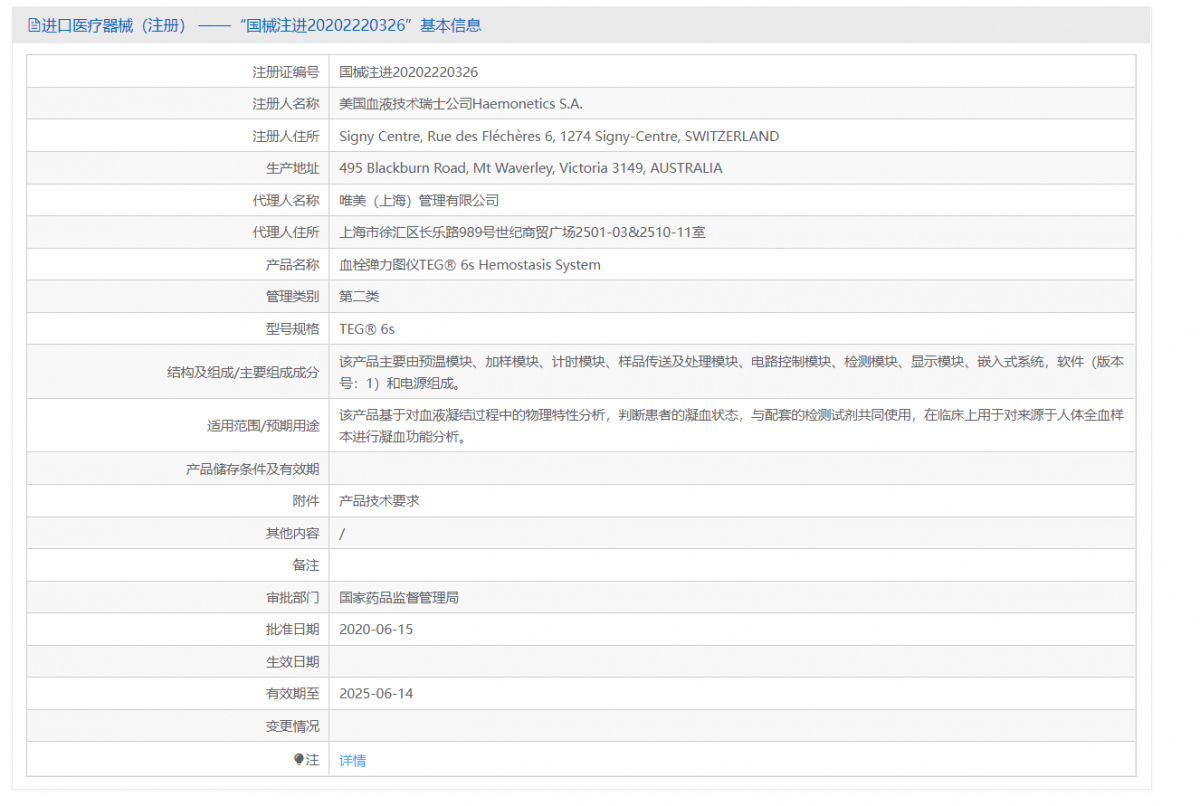Screen dimensions: 1200x806
Task: Click the 生产地址 row label
Action: (x=293, y=168)
